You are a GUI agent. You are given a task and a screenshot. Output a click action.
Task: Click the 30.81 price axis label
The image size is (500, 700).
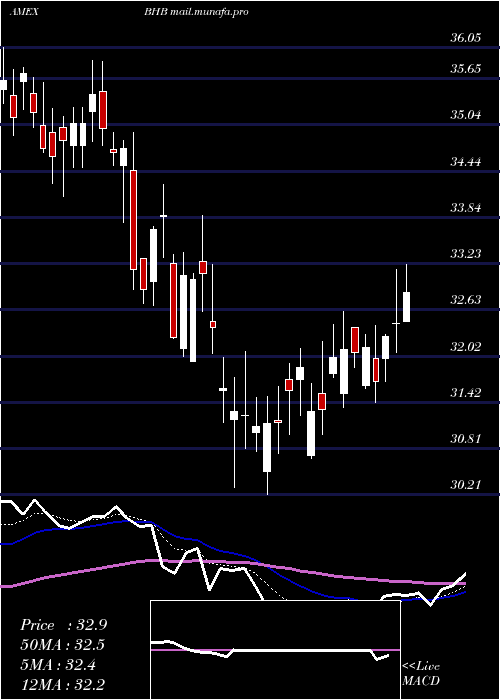(x=466, y=439)
